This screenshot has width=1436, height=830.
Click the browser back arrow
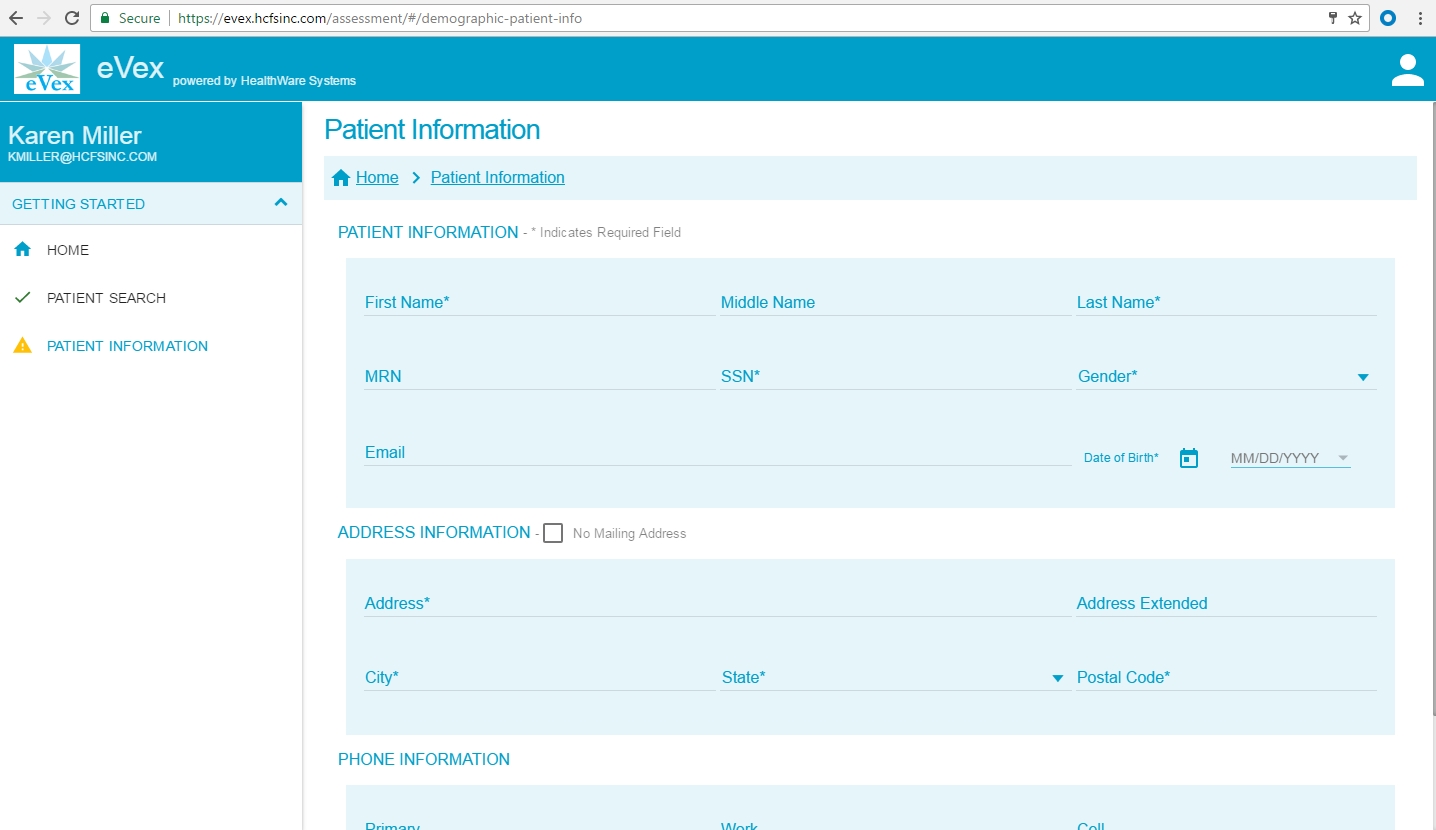(x=16, y=18)
